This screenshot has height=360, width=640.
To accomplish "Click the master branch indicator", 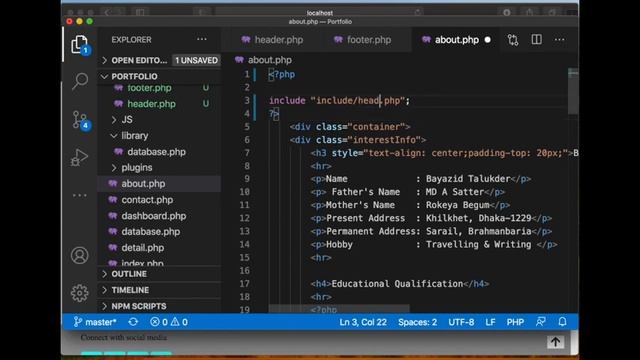I will 95,322.
